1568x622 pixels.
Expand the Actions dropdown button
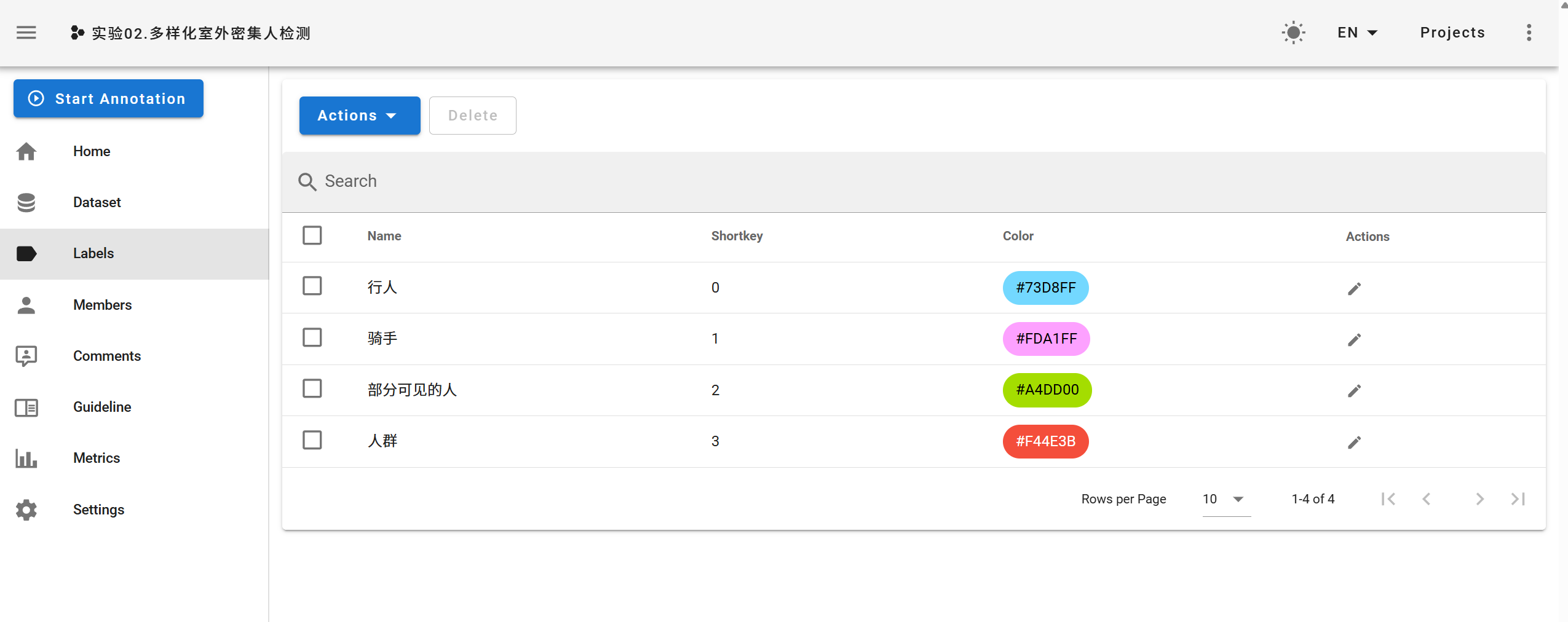pyautogui.click(x=359, y=116)
